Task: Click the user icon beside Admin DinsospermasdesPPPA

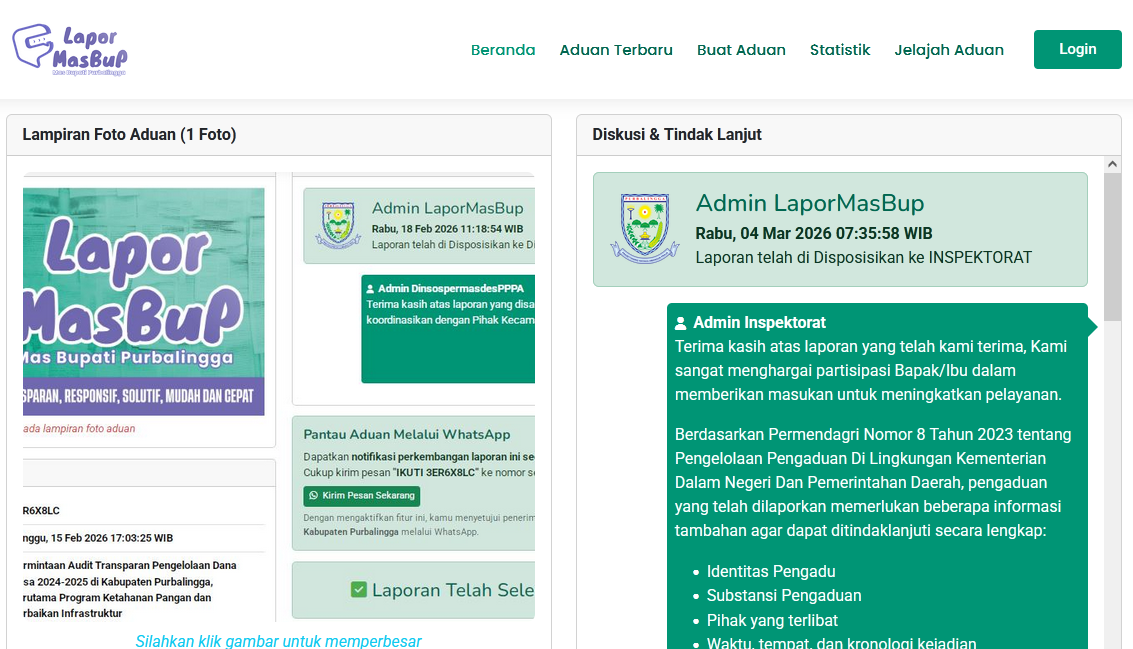Action: click(371, 288)
